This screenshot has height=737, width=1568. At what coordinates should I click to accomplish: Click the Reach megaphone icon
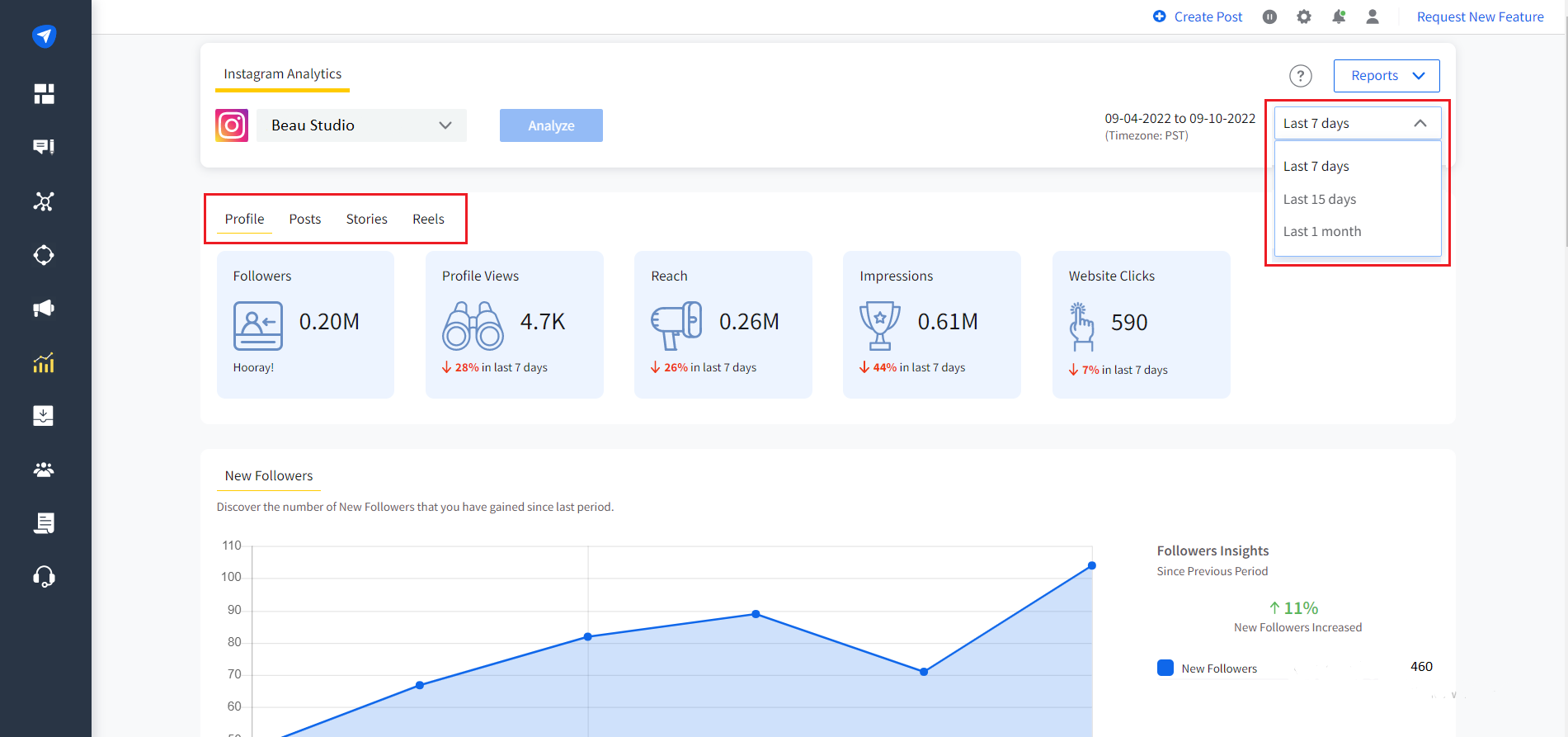(x=676, y=325)
